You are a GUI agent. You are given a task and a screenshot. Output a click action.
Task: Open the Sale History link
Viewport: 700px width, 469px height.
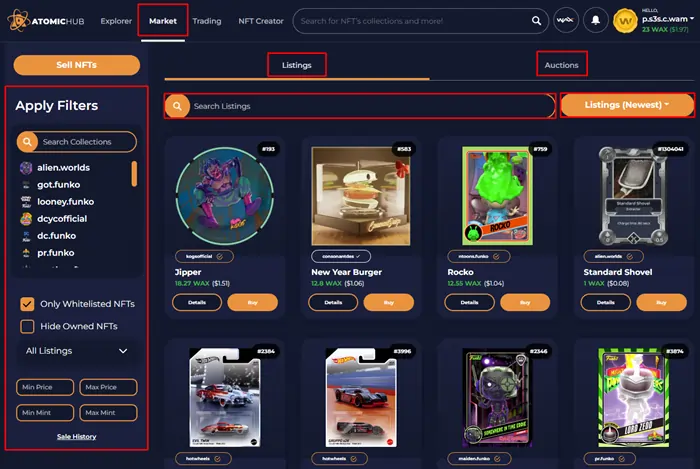pos(76,436)
